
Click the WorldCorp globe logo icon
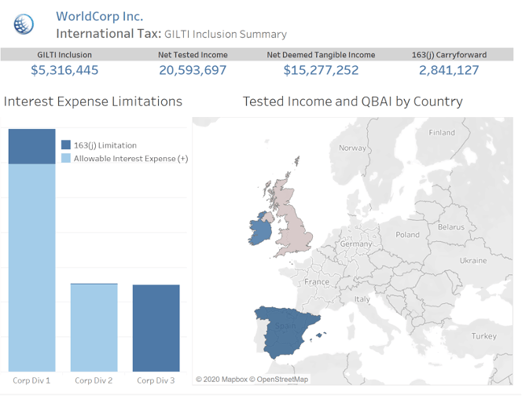tap(24, 24)
